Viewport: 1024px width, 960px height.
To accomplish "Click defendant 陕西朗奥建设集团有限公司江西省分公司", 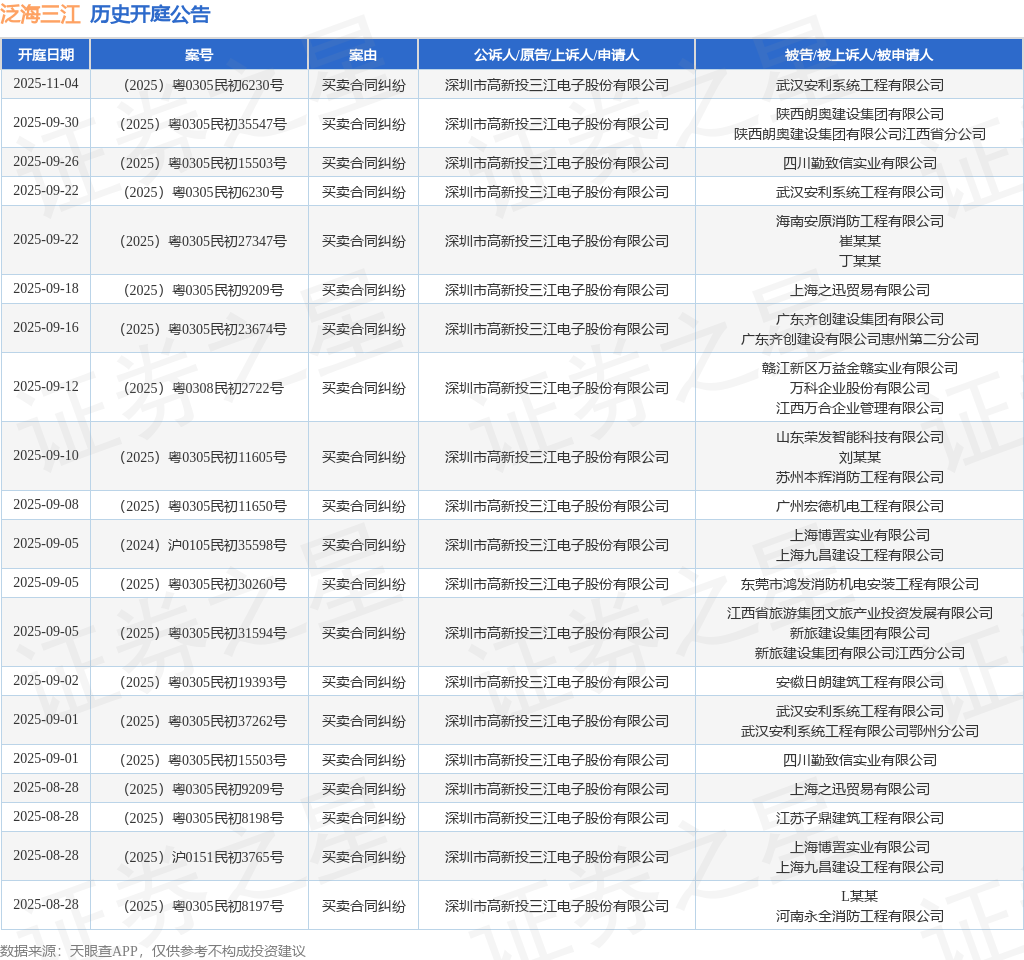I will click(x=859, y=134).
